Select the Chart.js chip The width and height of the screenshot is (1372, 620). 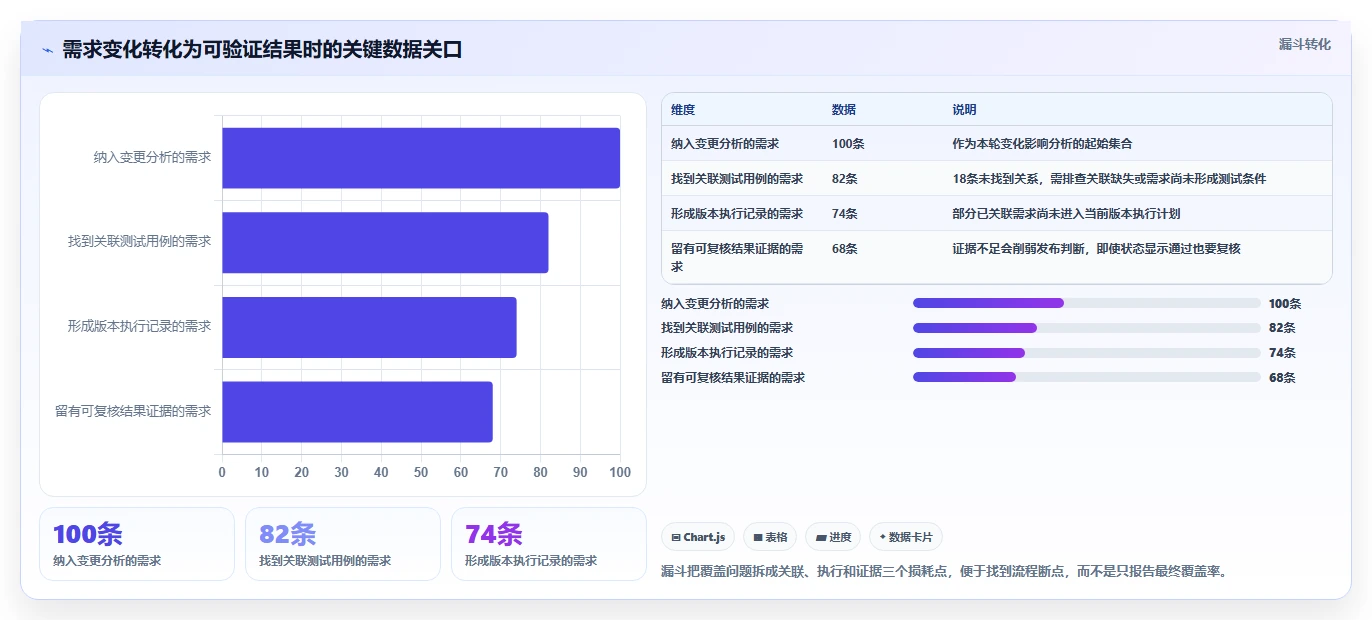(x=698, y=537)
